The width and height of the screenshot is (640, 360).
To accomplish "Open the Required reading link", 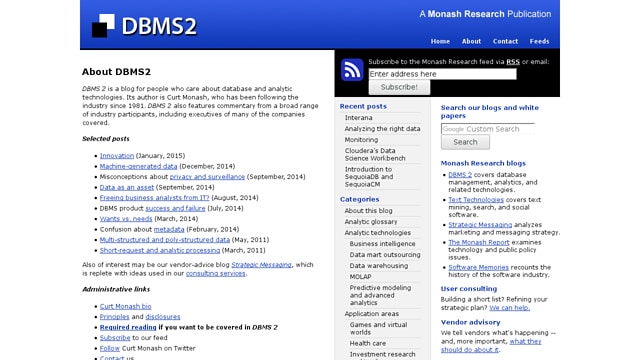I will pos(128,327).
